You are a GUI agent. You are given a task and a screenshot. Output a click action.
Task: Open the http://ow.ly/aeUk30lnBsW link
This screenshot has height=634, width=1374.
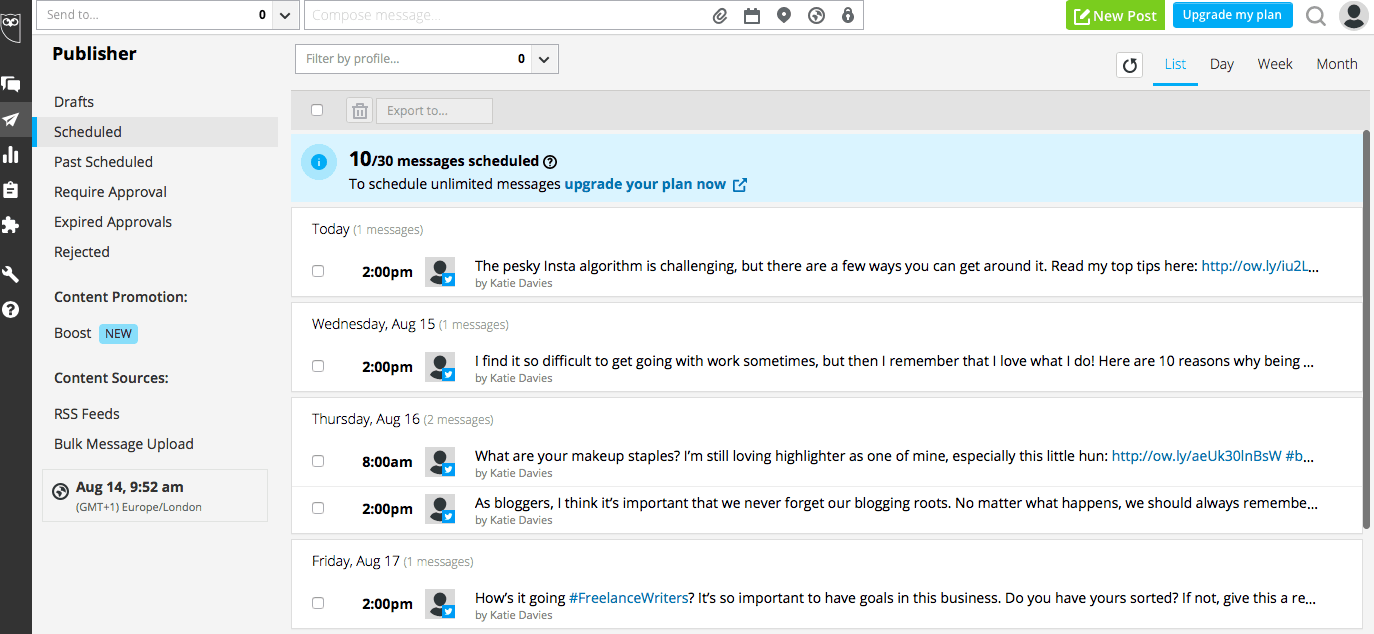(1196, 456)
